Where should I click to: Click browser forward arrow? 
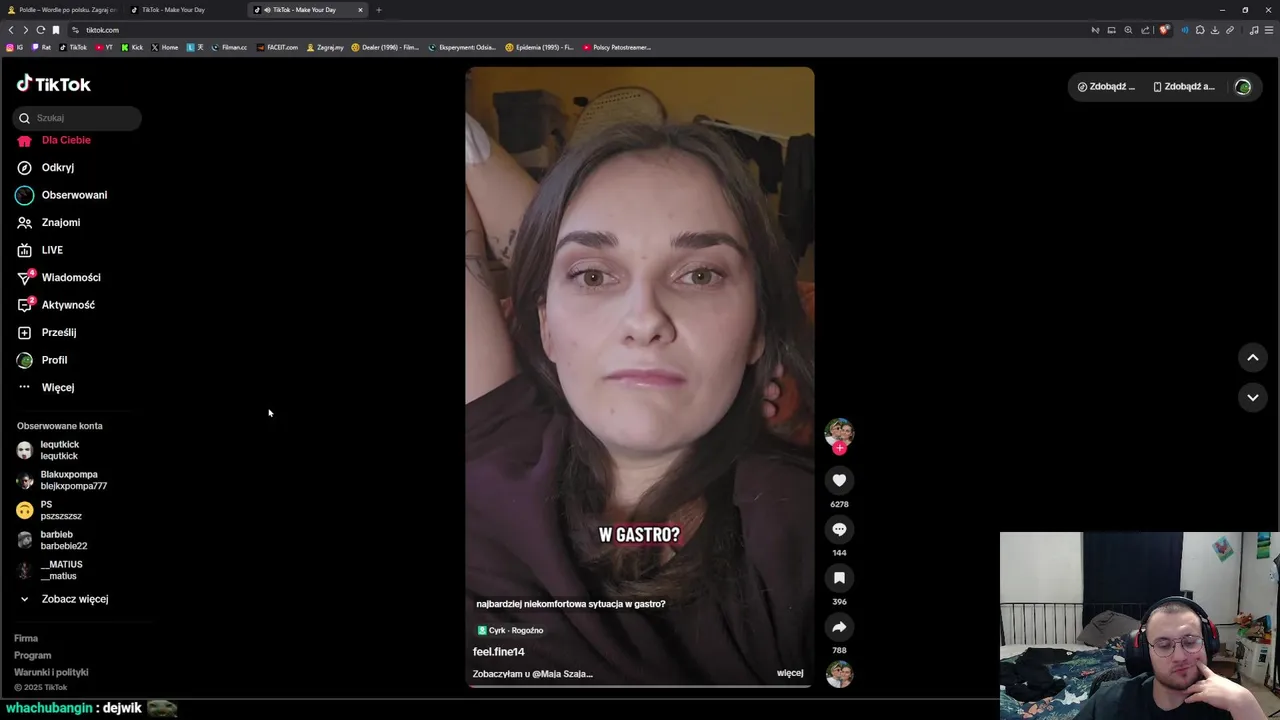click(x=26, y=30)
